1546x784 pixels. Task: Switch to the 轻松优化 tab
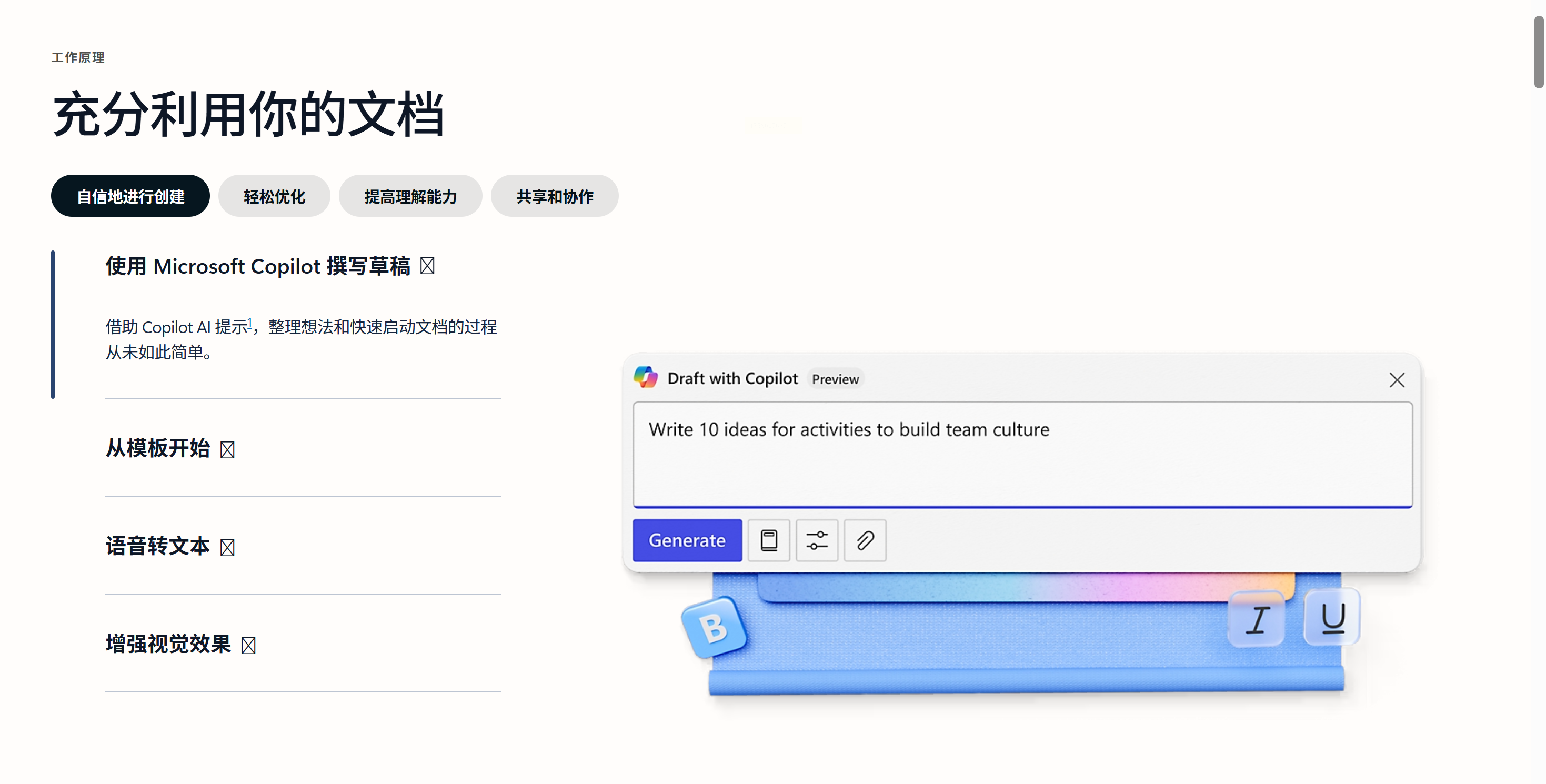[274, 196]
